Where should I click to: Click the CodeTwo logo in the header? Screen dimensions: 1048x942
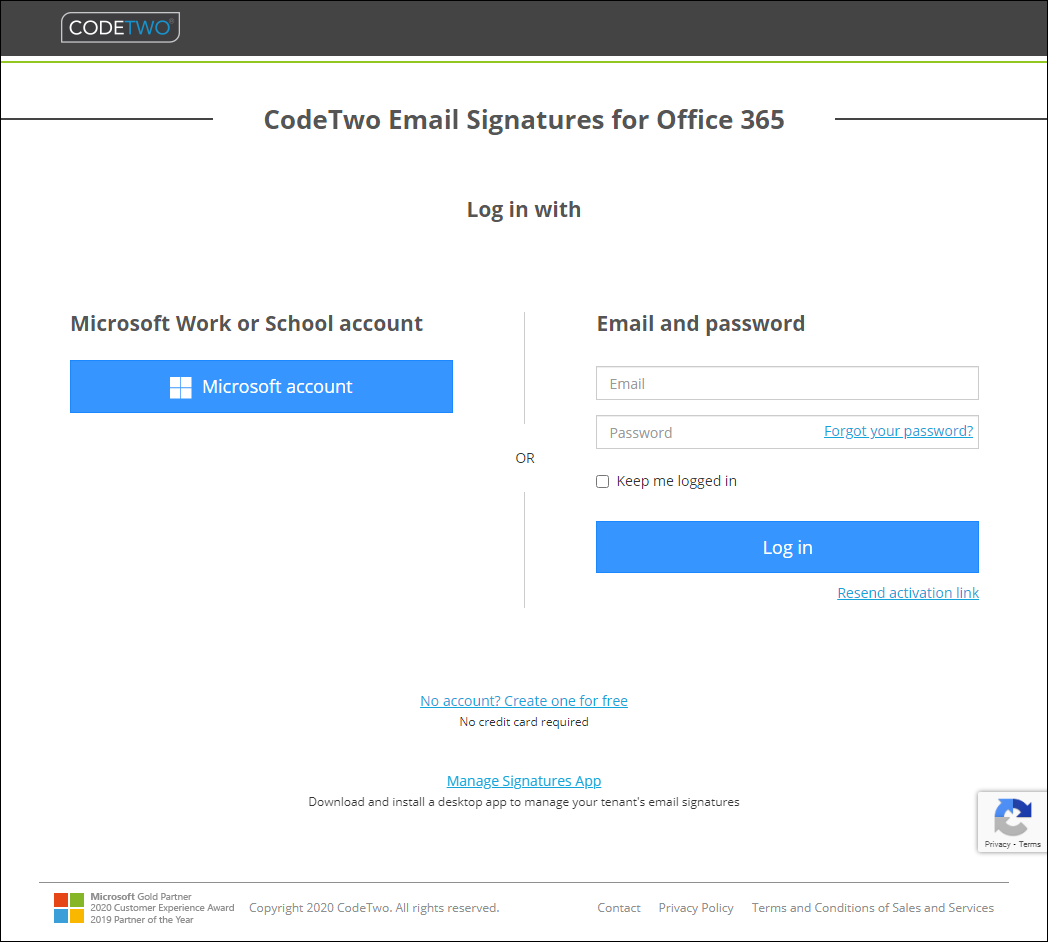tap(119, 27)
